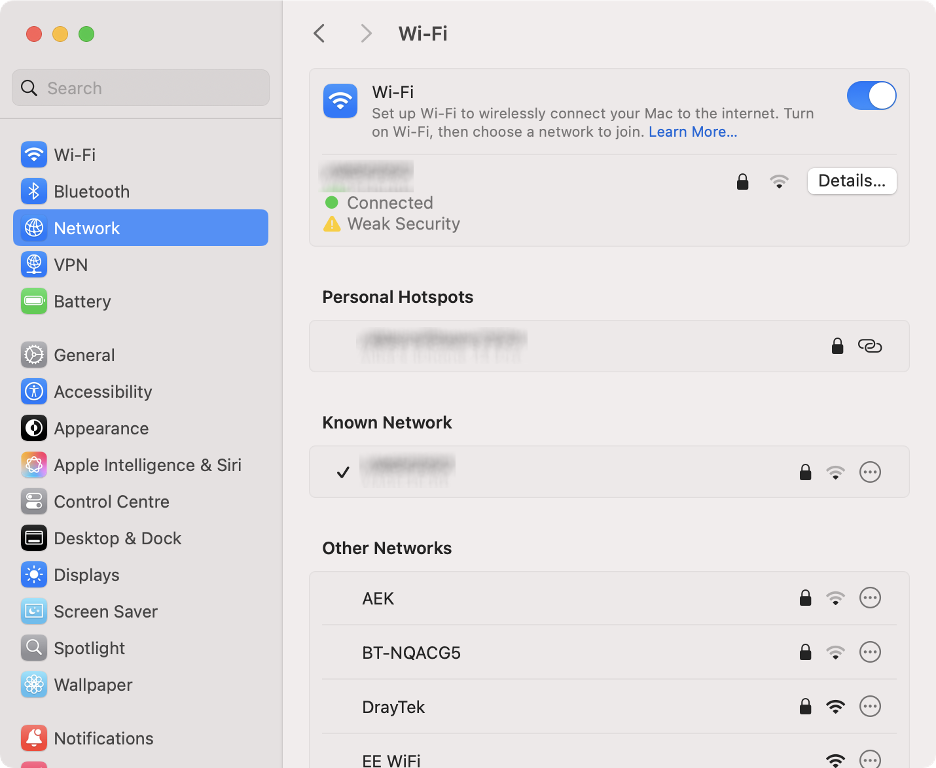Select the Wi-Fi icon in the sidebar
The image size is (936, 768).
pos(33,154)
